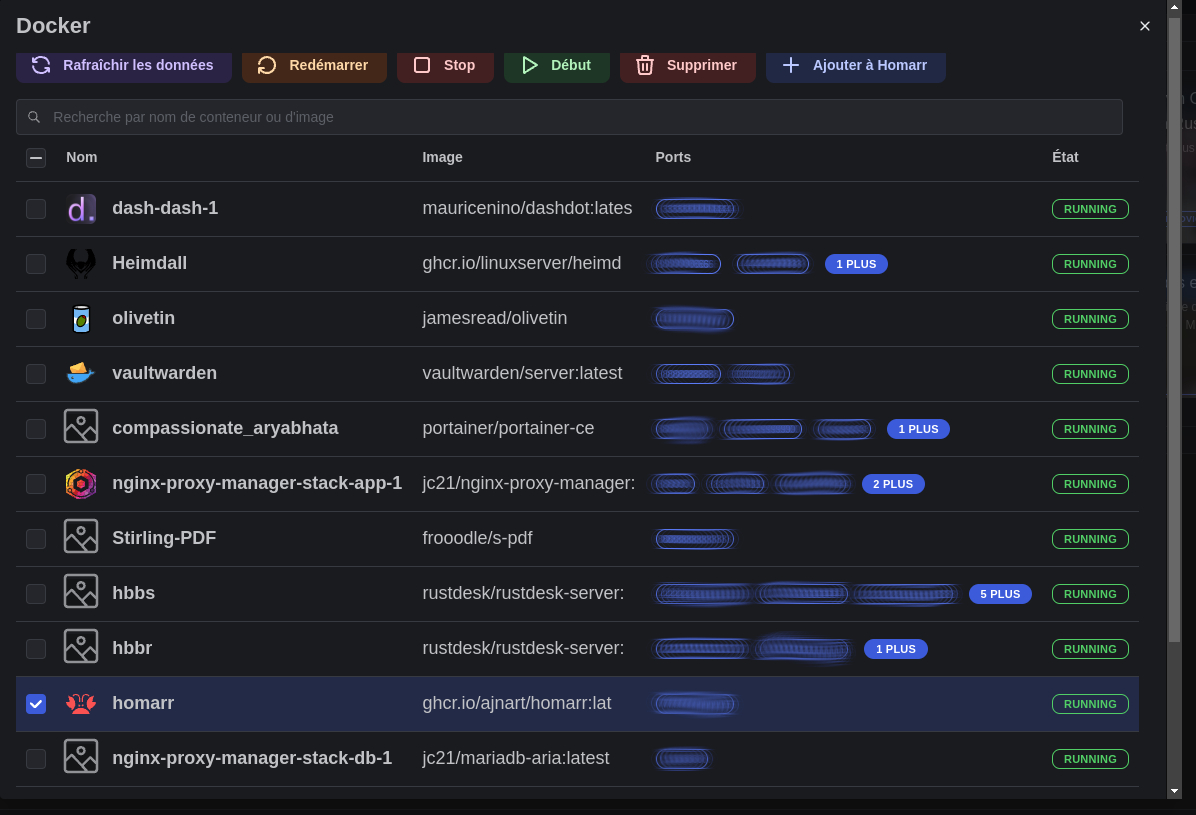Select the vaultwarden container checkbox
Image resolution: width=1196 pixels, height=815 pixels.
[36, 374]
